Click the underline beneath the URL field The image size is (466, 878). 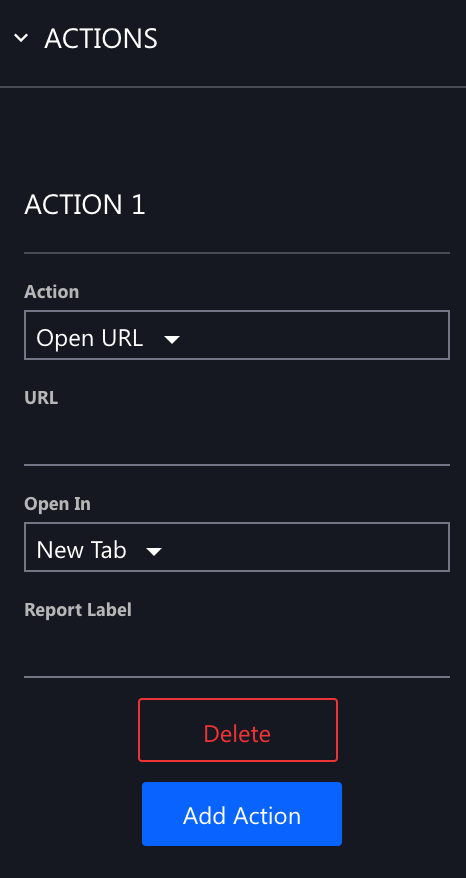tap(236, 465)
